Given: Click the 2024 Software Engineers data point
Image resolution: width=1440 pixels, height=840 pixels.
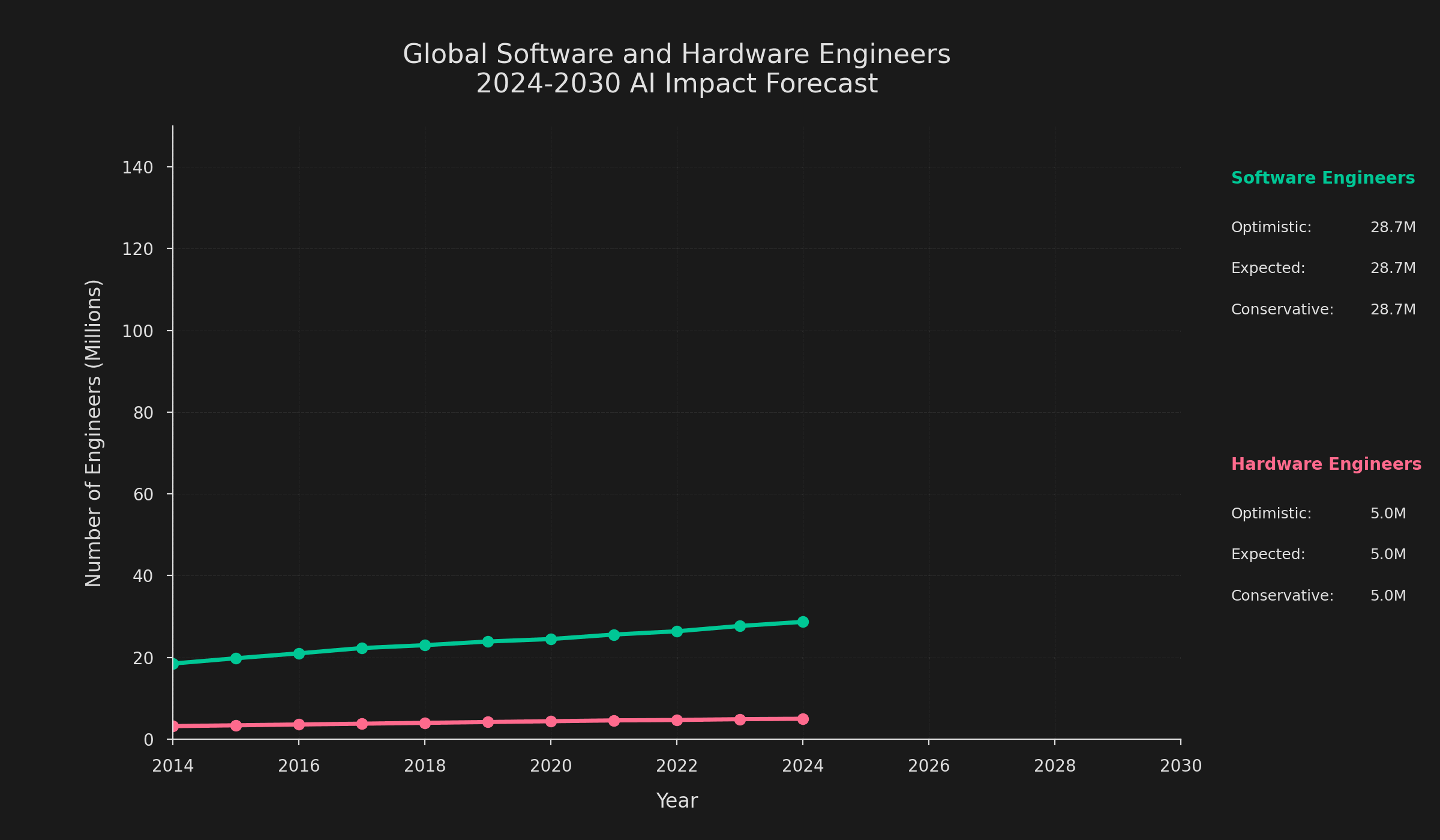Looking at the screenshot, I should pos(803,622).
